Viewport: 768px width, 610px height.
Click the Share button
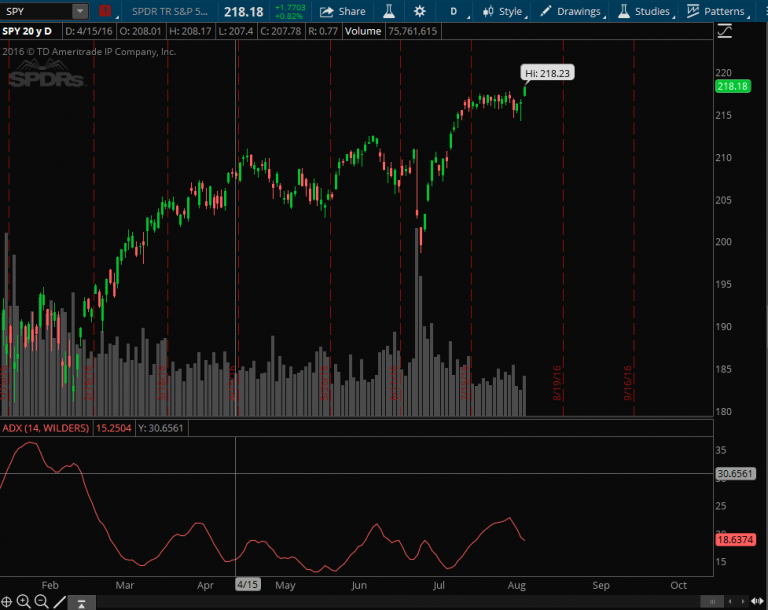[x=343, y=11]
